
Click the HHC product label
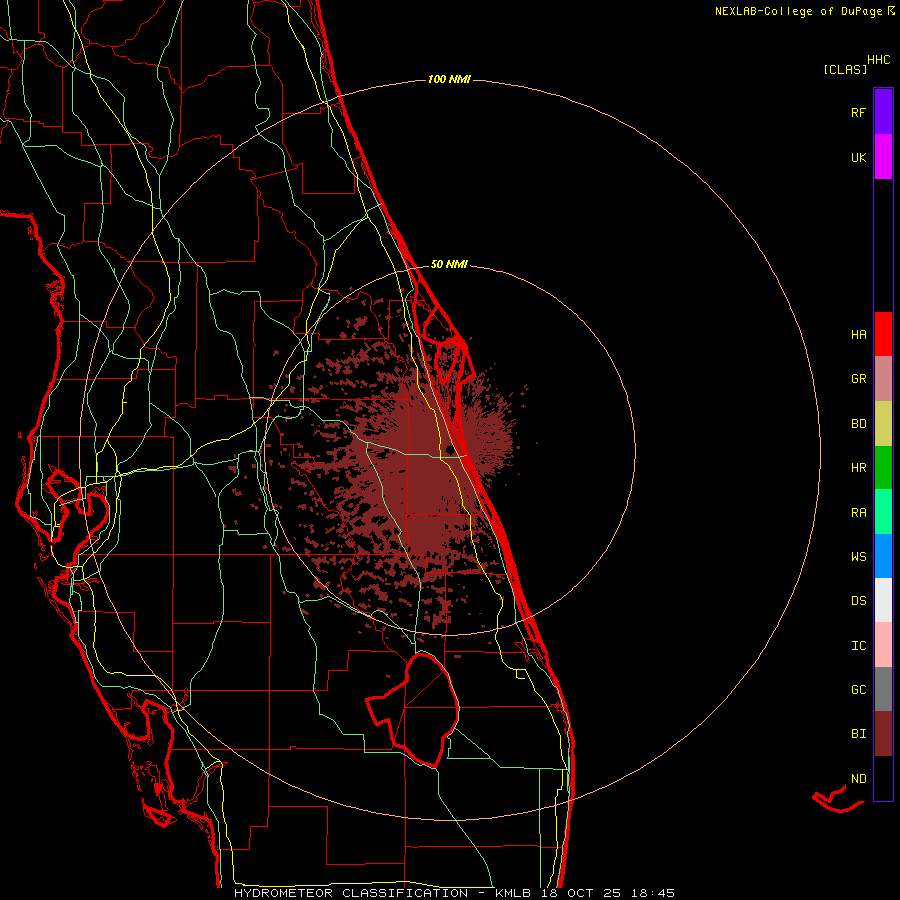pyautogui.click(x=878, y=60)
